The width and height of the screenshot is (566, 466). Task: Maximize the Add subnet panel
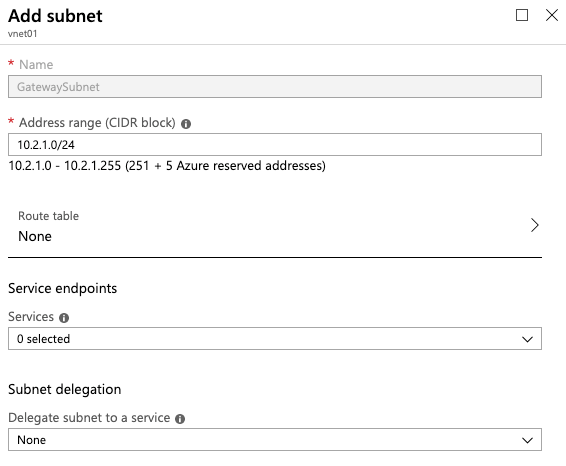[x=522, y=15]
